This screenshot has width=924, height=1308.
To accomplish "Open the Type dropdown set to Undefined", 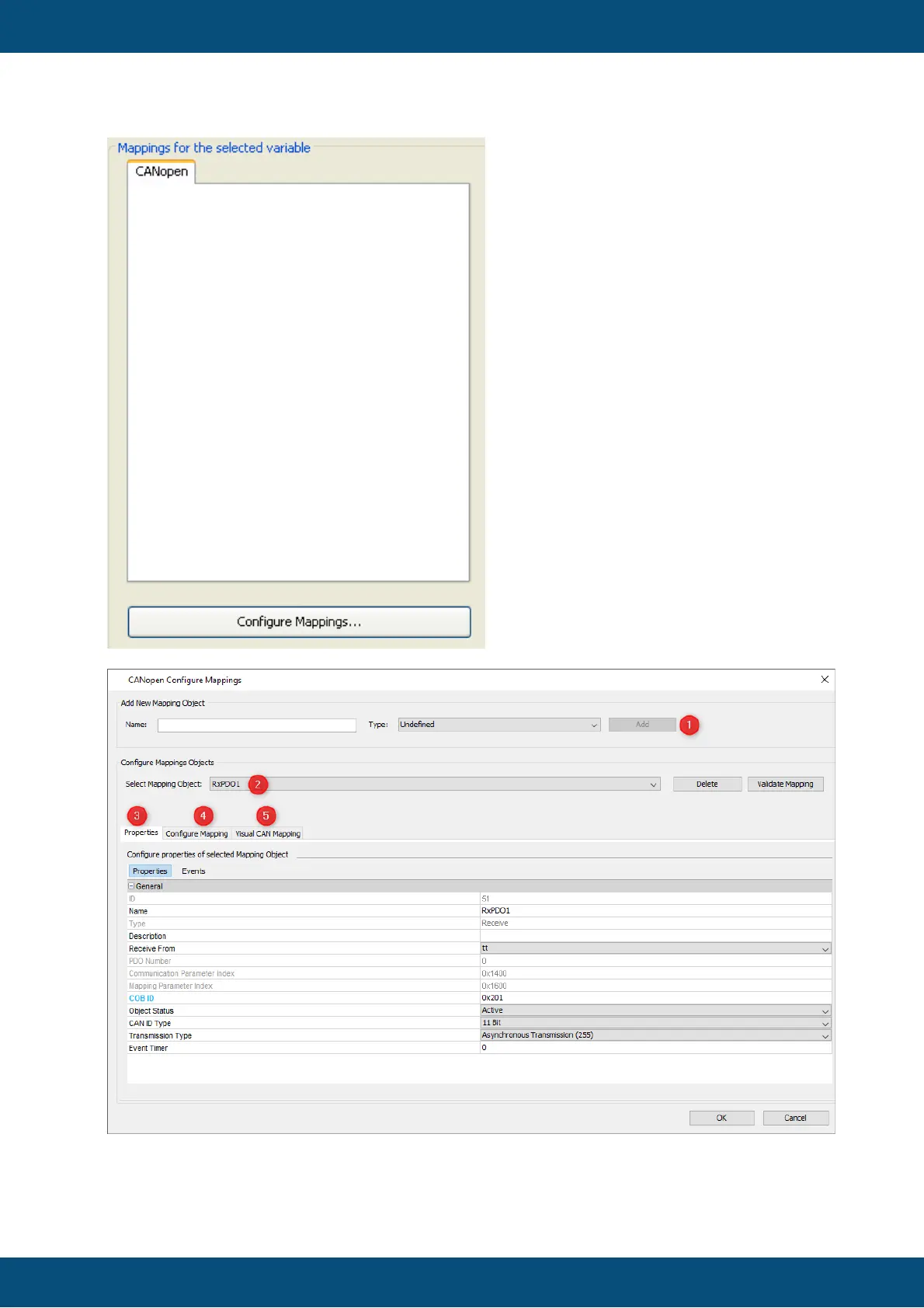I will click(x=499, y=725).
